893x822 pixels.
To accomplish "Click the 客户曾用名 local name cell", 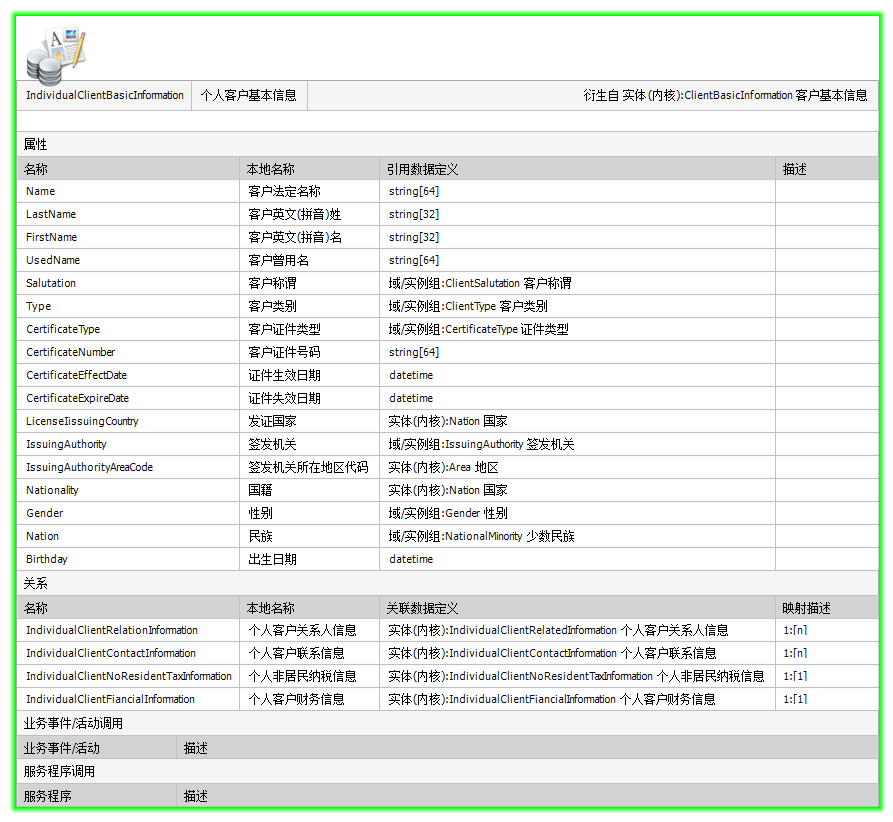I will [310, 260].
